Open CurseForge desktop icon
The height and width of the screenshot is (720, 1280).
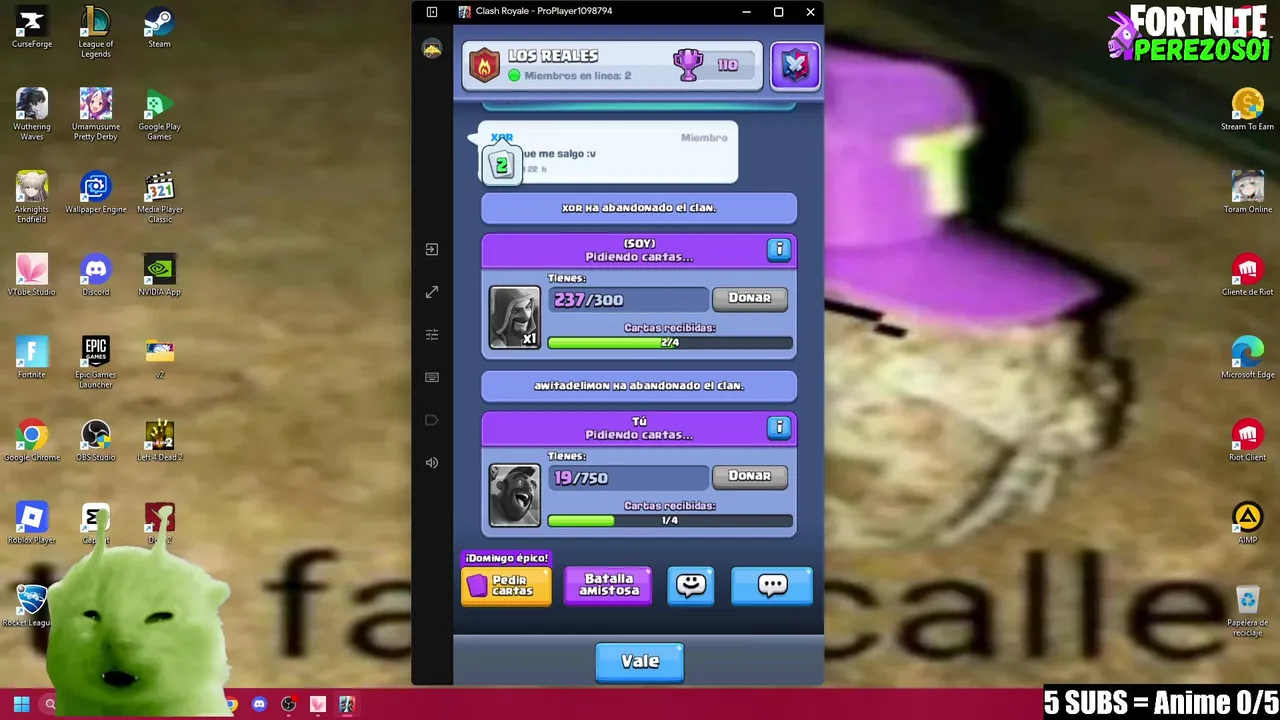(32, 28)
